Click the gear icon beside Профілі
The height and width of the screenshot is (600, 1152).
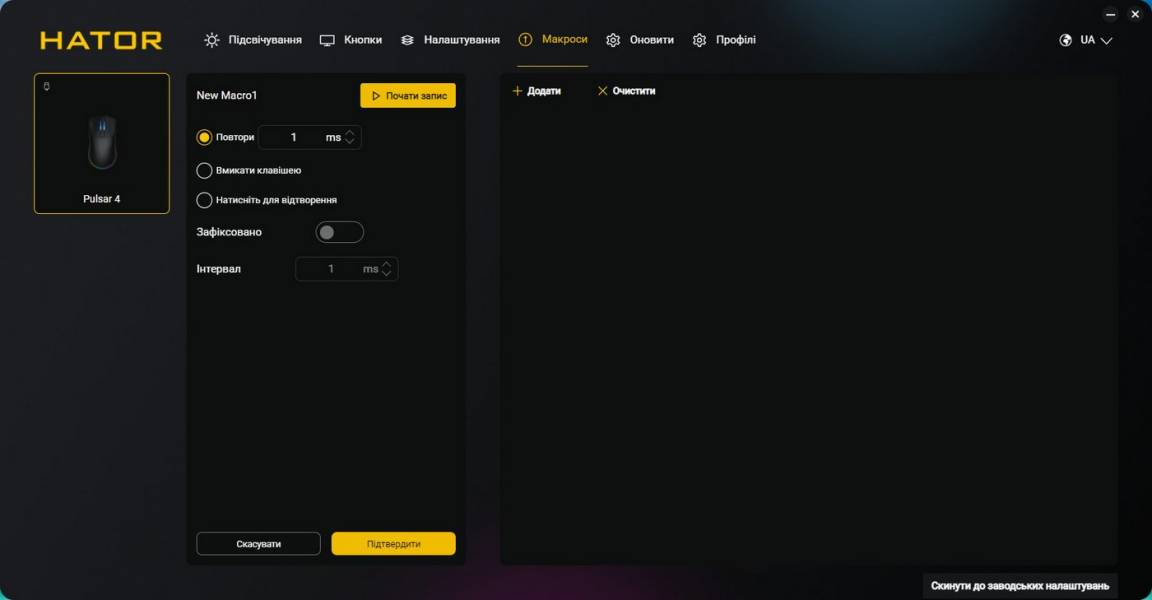(699, 40)
